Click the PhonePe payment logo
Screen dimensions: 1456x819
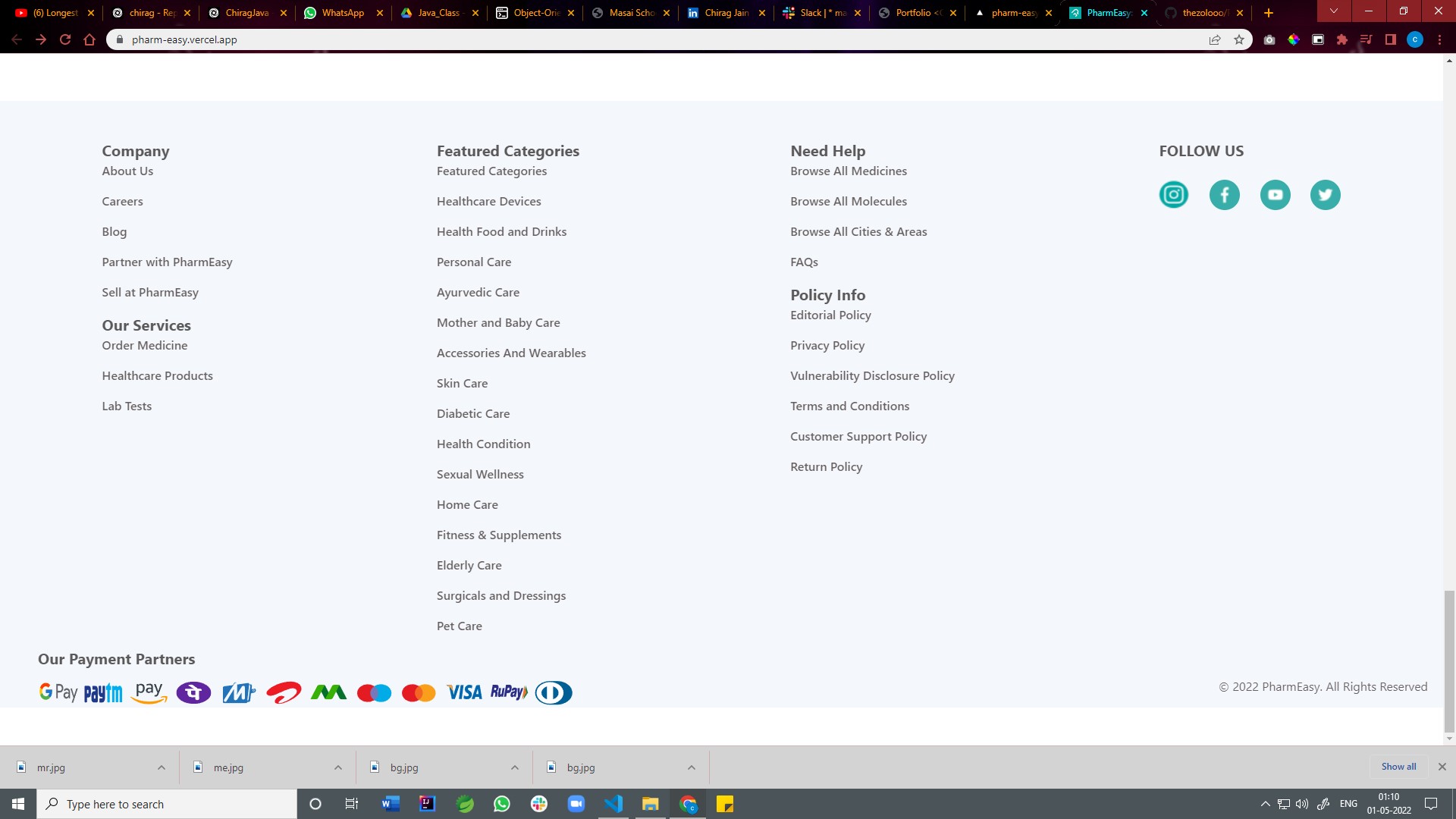(x=193, y=692)
